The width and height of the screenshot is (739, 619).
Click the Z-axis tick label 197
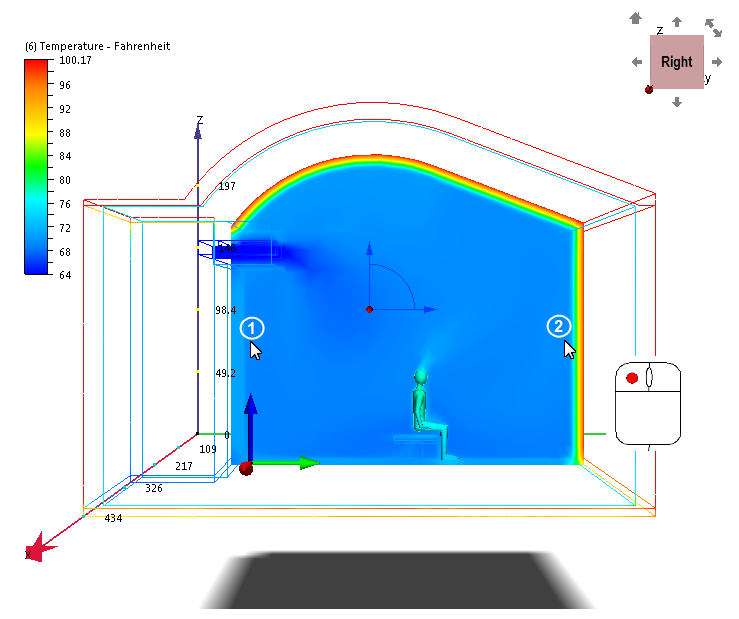click(x=227, y=186)
